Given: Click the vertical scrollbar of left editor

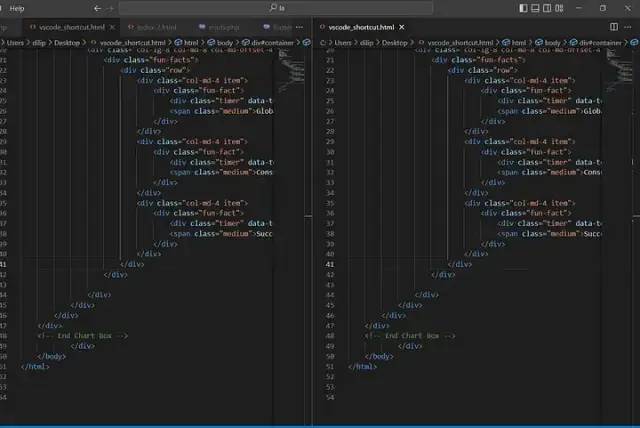Looking at the screenshot, I should pyautogui.click(x=308, y=236).
